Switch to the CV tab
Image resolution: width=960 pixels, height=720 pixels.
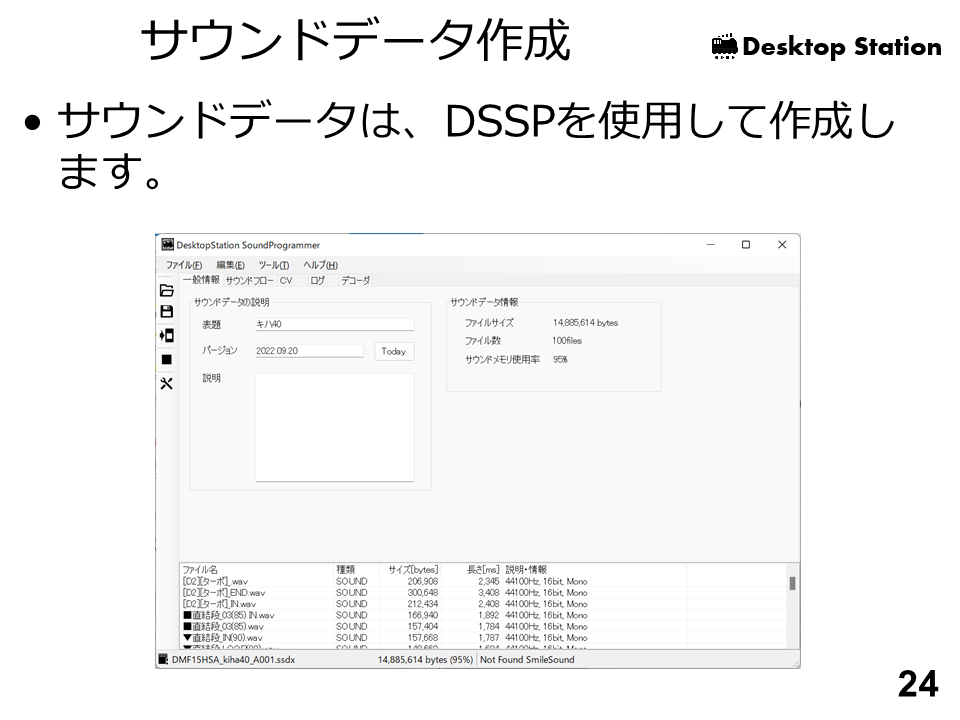(286, 281)
